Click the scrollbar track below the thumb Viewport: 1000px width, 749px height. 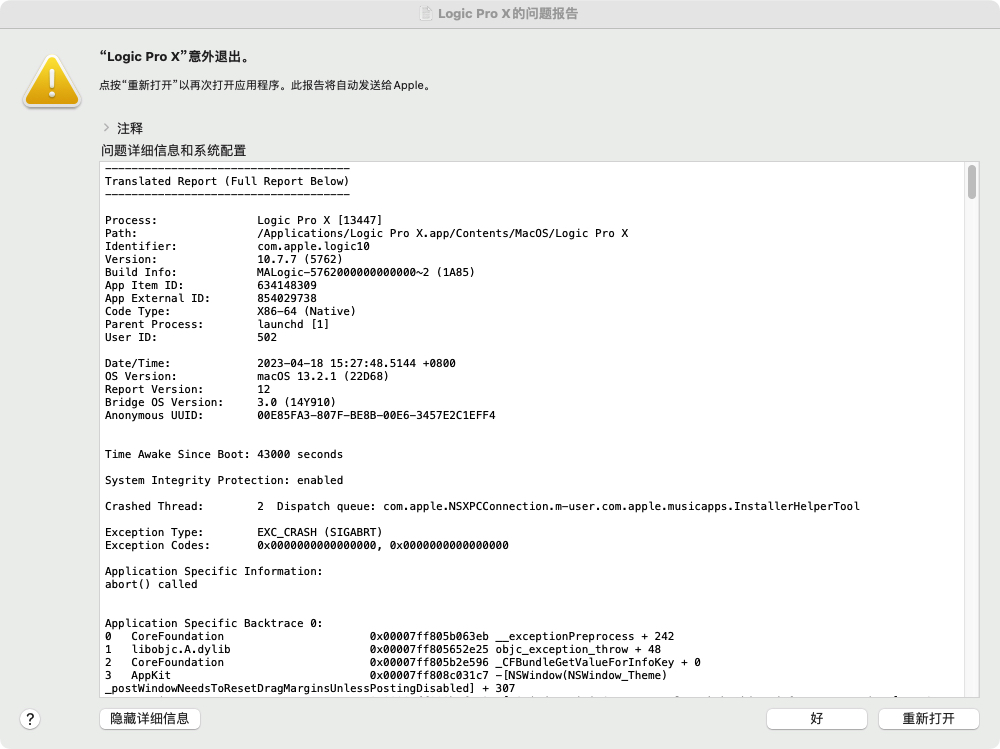[x=971, y=450]
